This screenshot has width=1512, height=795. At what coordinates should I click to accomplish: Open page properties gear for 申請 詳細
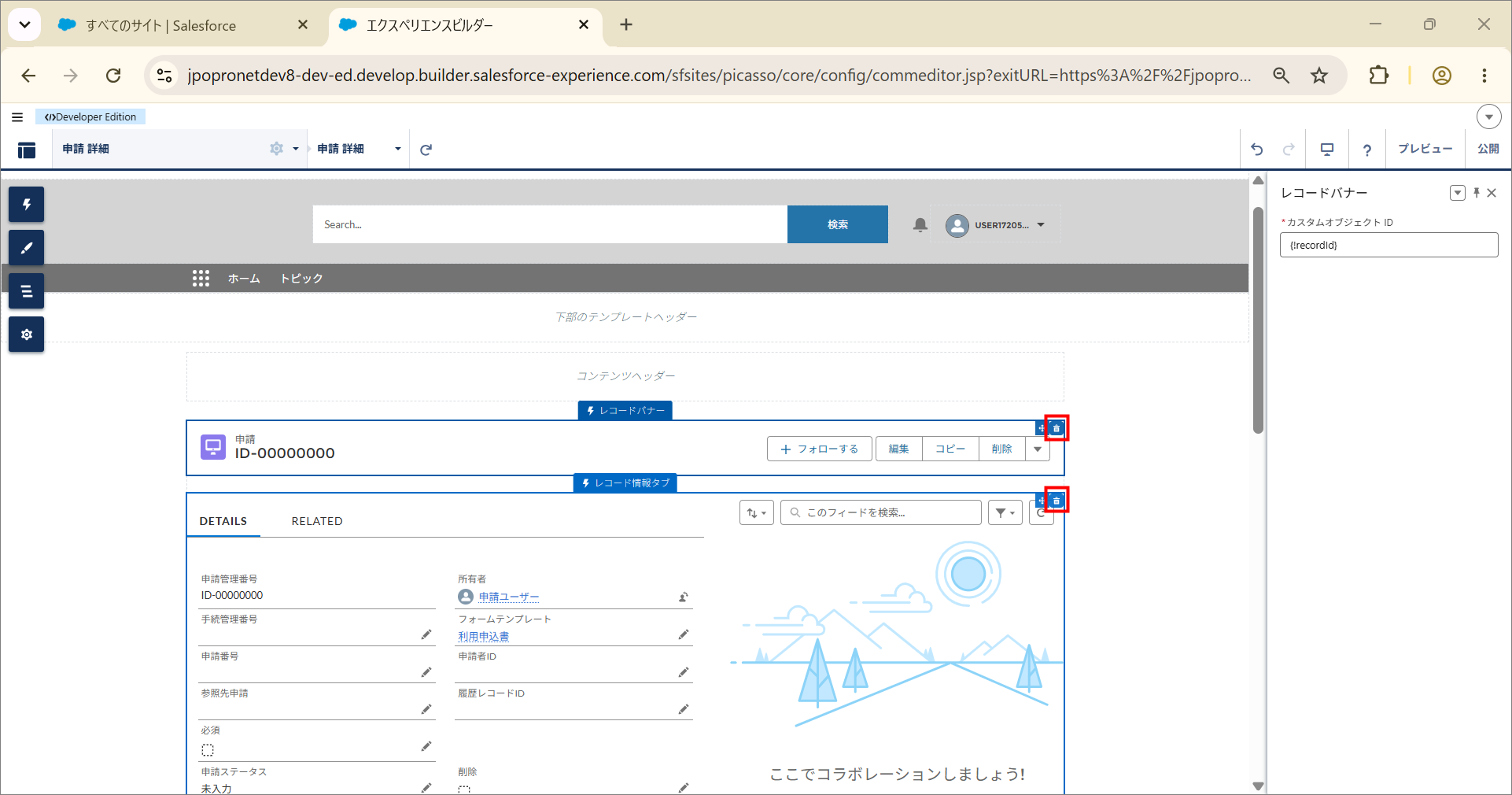(277, 149)
